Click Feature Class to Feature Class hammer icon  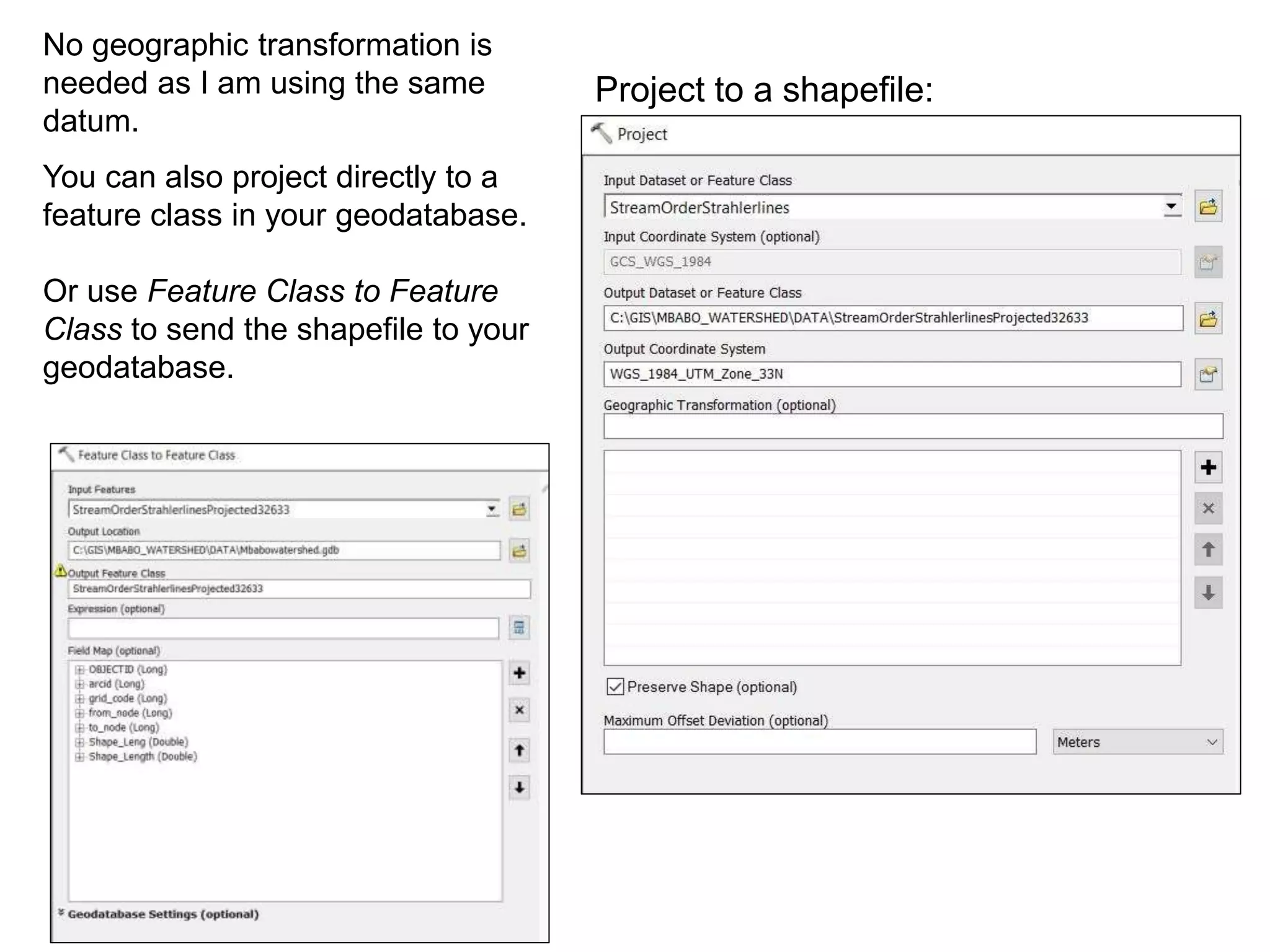pos(66,454)
